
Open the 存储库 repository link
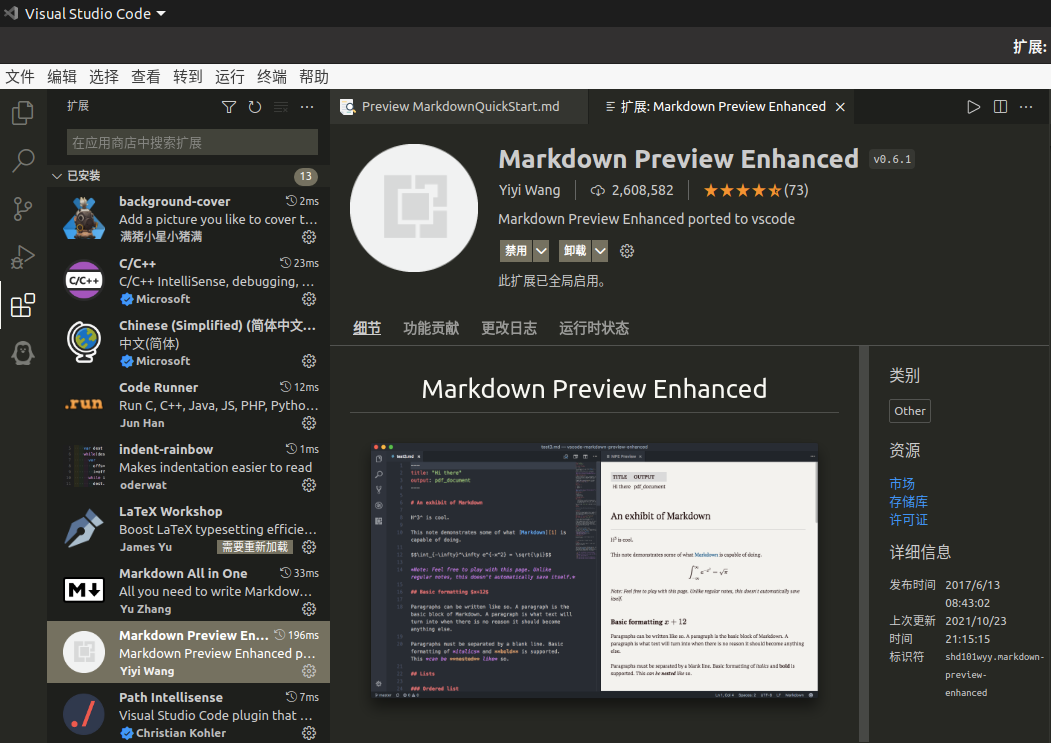pos(909,502)
